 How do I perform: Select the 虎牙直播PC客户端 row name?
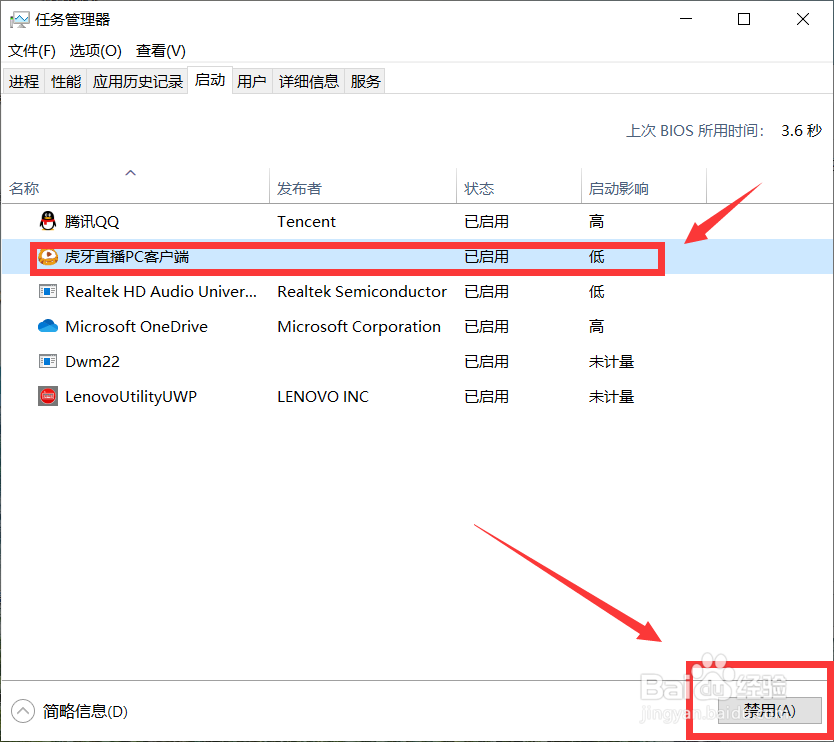(127, 257)
